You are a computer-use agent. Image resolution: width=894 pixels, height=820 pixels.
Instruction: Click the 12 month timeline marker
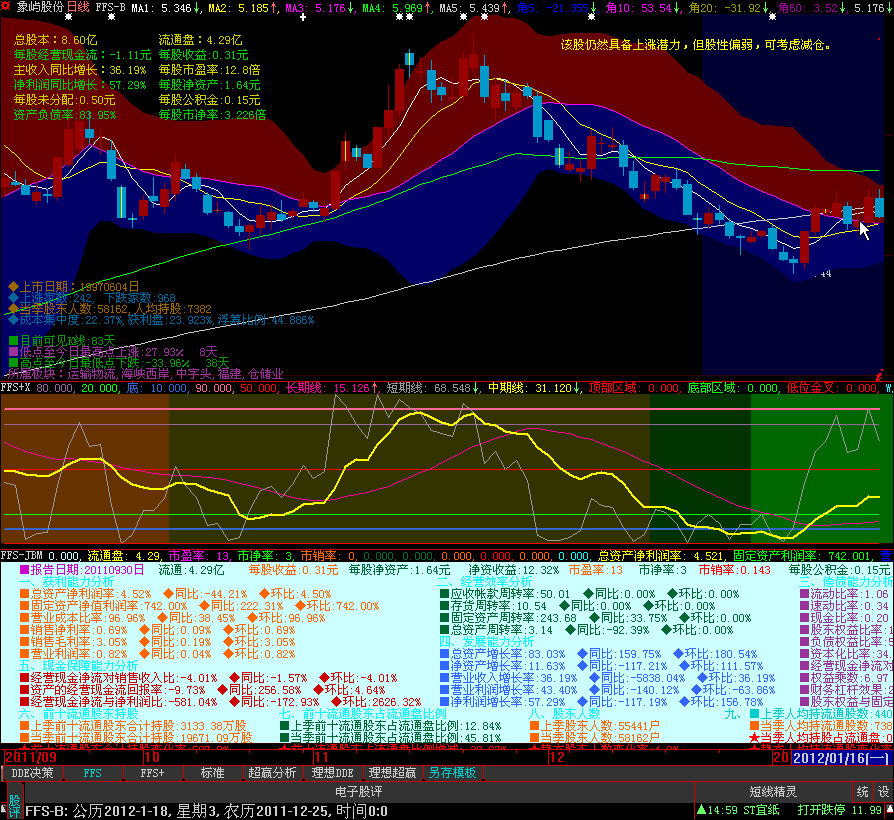point(557,758)
